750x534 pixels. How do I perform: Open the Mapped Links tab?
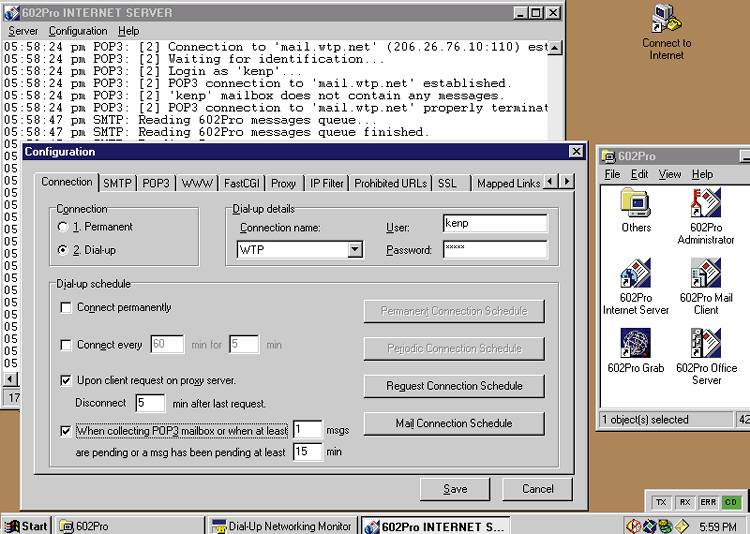click(x=508, y=183)
